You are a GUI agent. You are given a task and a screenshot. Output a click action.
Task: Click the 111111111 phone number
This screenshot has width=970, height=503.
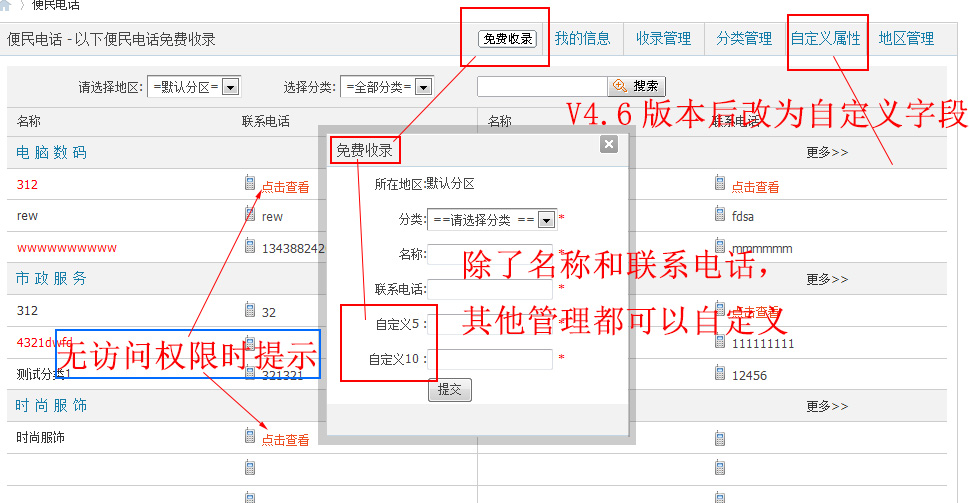(x=763, y=343)
